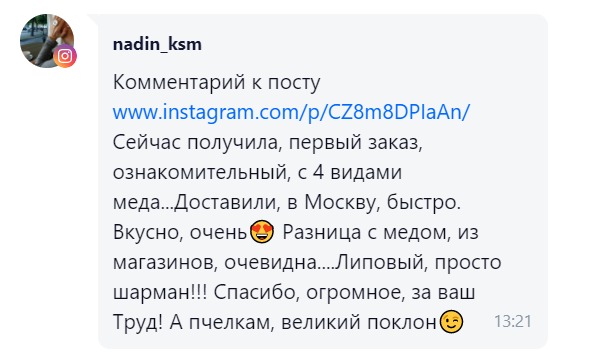This screenshot has height=363, width=593.
Task: Click the word 'Москву' in the message
Action: [x=342, y=202]
